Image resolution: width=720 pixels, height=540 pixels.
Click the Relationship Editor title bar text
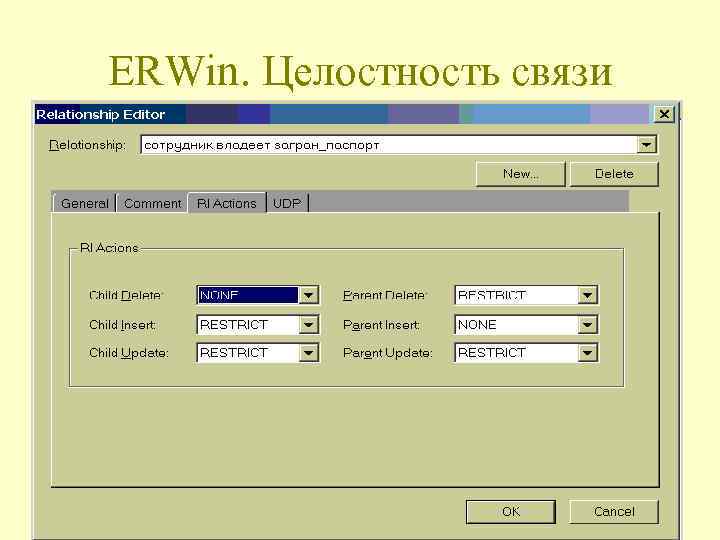pos(101,114)
